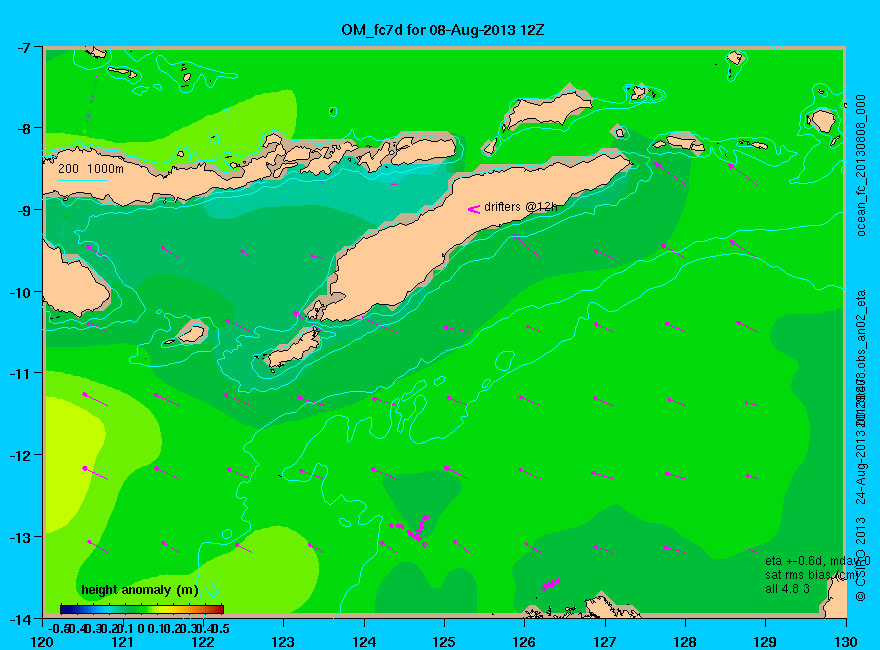Image resolution: width=880 pixels, height=650 pixels.
Task: Click latitude tick label -10
Action: click(20, 292)
